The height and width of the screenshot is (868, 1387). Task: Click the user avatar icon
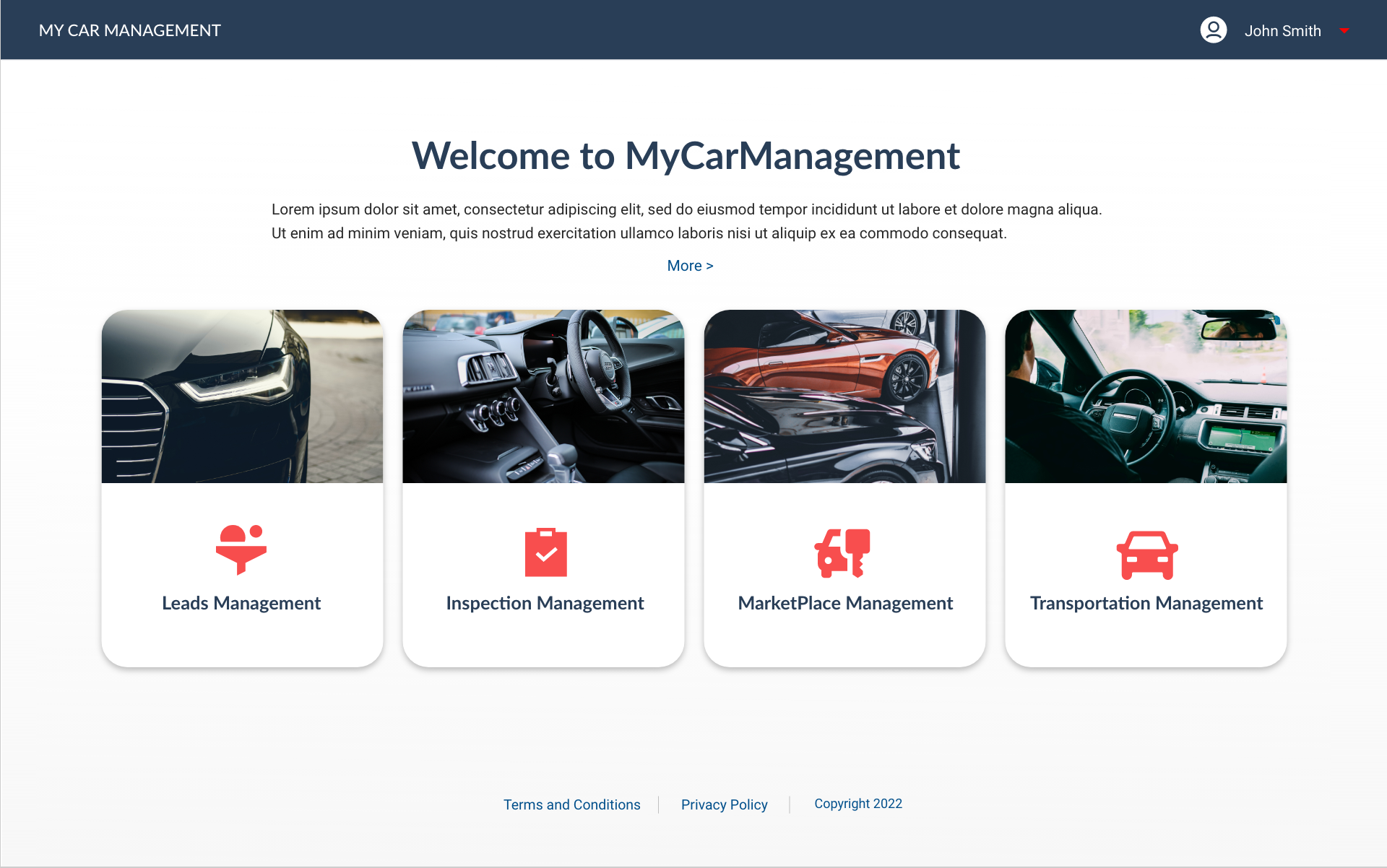1214,30
